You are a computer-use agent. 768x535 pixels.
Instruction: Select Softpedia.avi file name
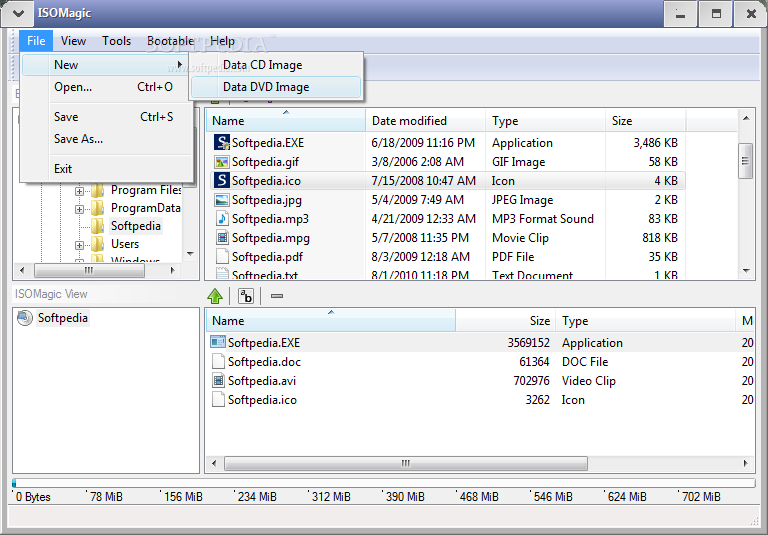(x=262, y=381)
